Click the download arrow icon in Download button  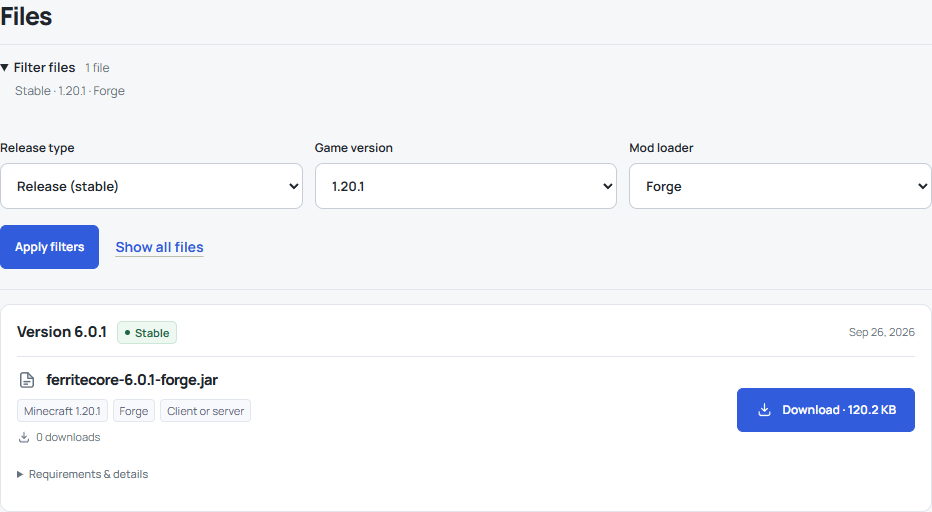(x=764, y=410)
